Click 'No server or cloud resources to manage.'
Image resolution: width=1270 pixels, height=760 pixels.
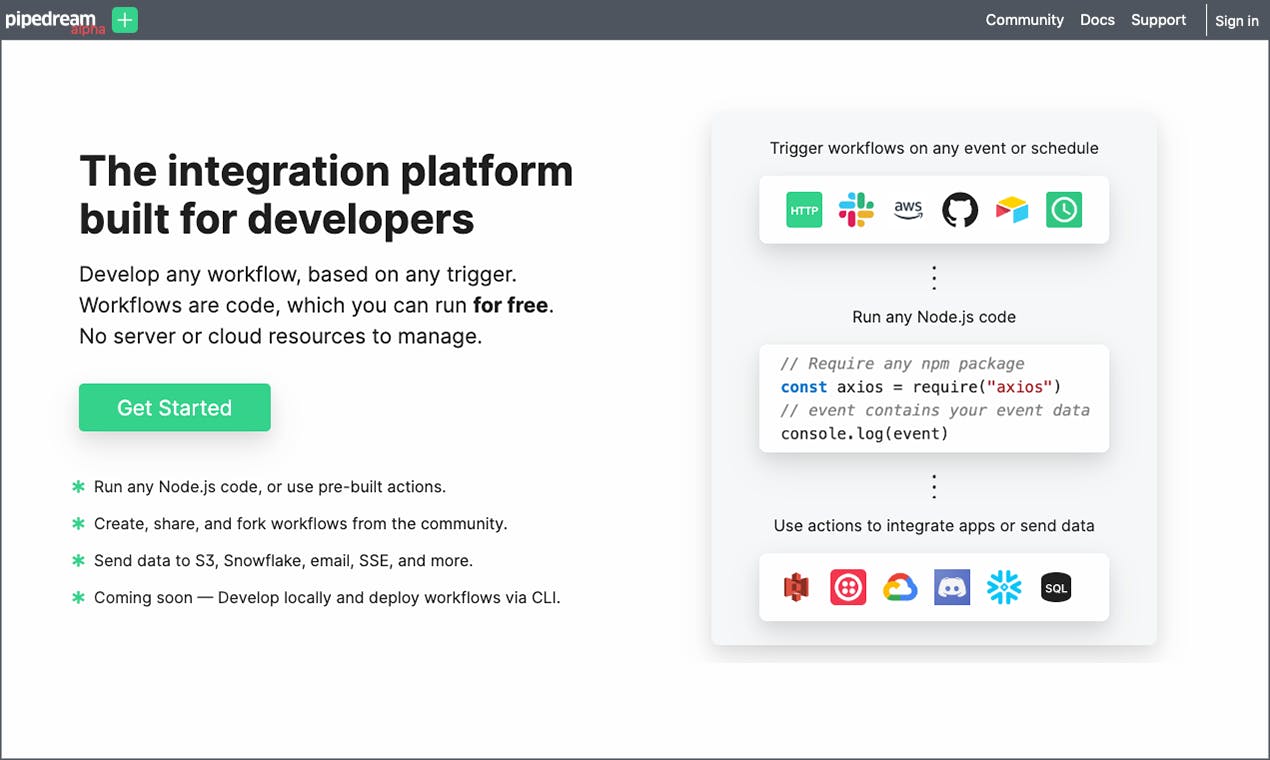coord(281,336)
